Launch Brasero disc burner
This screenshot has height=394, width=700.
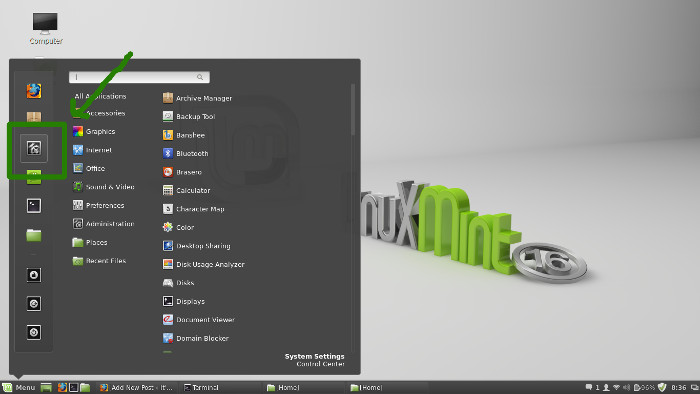point(182,172)
